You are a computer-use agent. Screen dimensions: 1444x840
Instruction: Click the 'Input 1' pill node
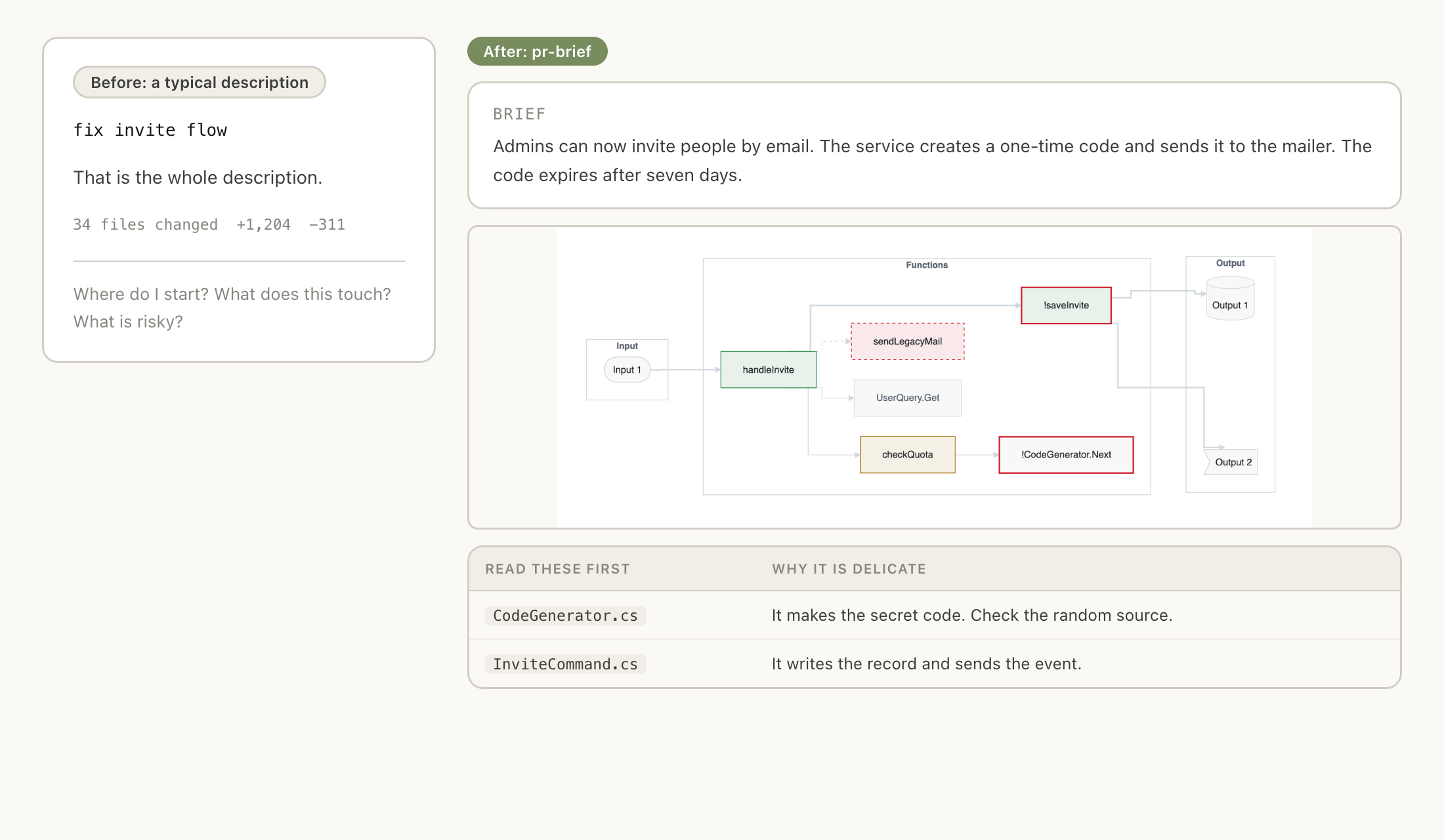[x=627, y=369]
